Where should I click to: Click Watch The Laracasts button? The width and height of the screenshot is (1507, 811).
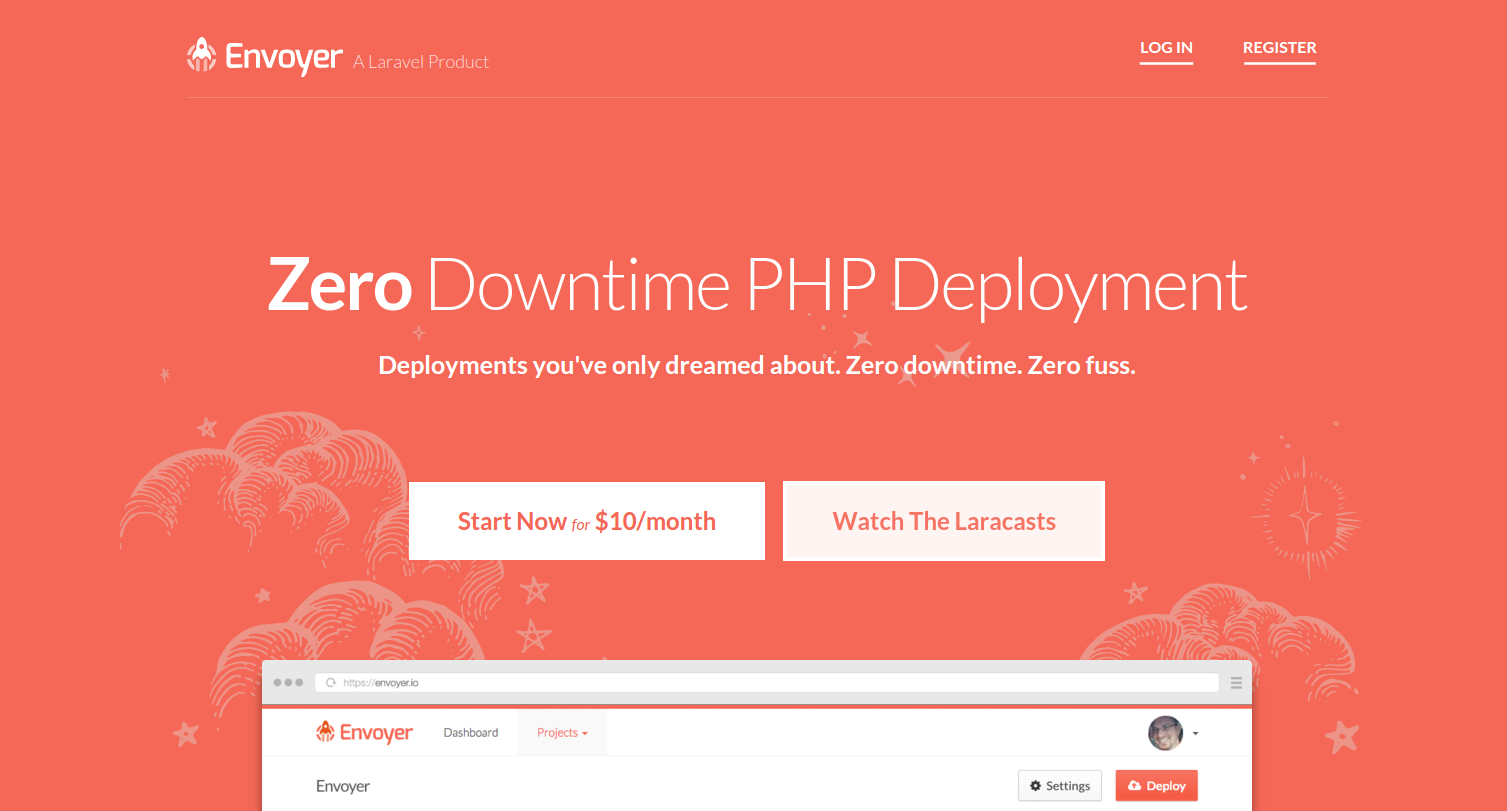coord(944,521)
